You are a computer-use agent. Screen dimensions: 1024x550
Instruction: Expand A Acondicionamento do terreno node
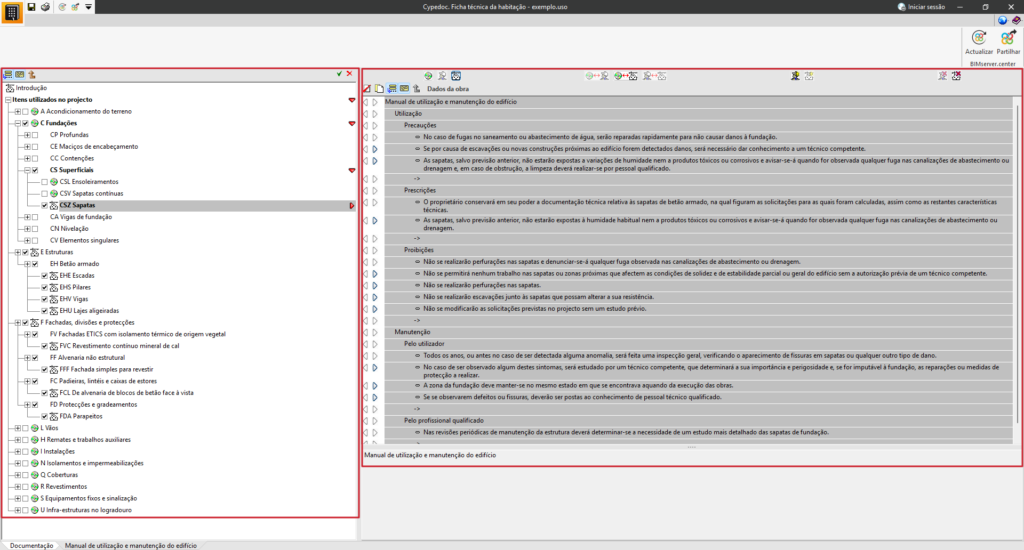pos(18,112)
